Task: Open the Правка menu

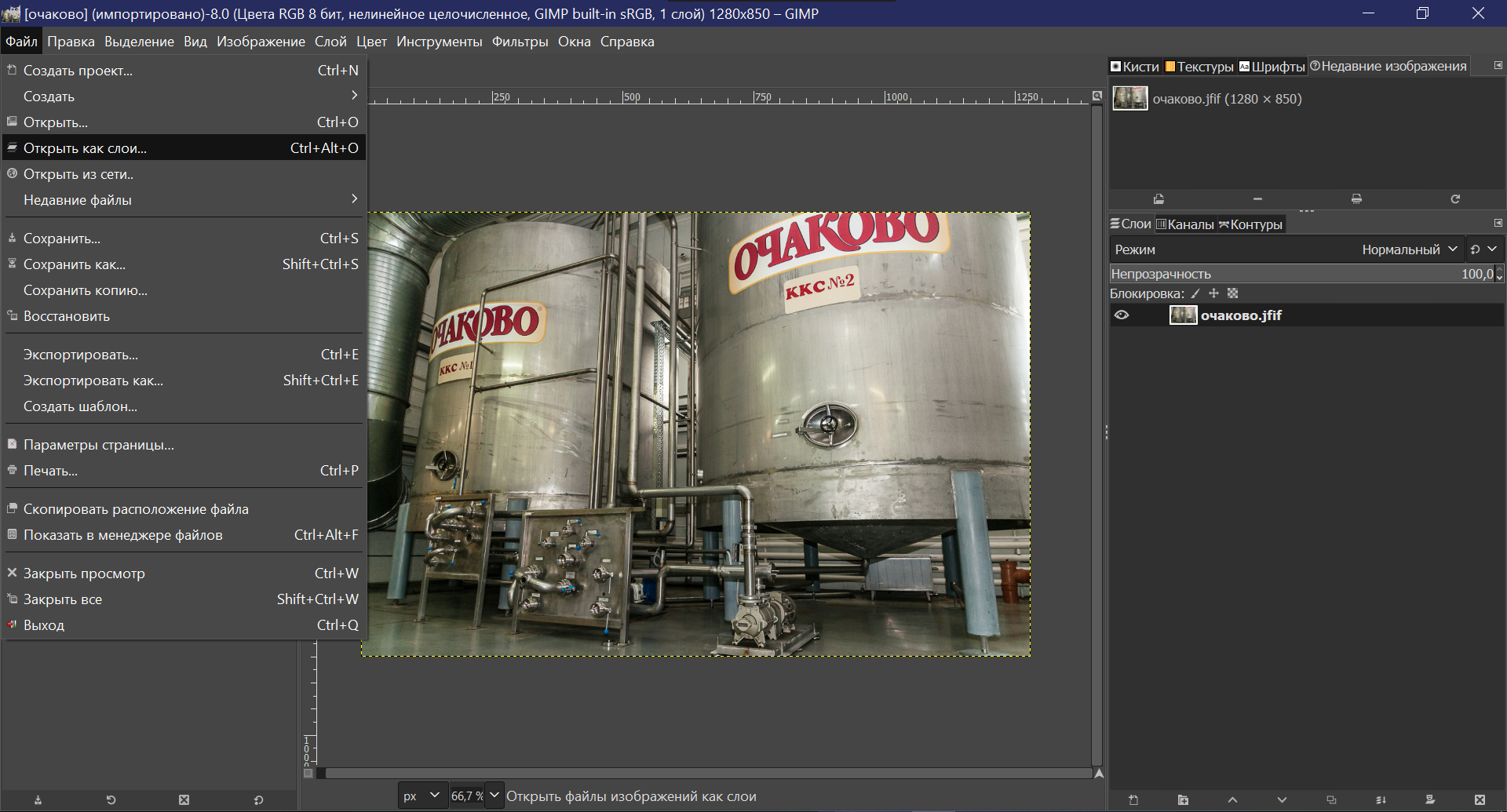Action: (71, 42)
